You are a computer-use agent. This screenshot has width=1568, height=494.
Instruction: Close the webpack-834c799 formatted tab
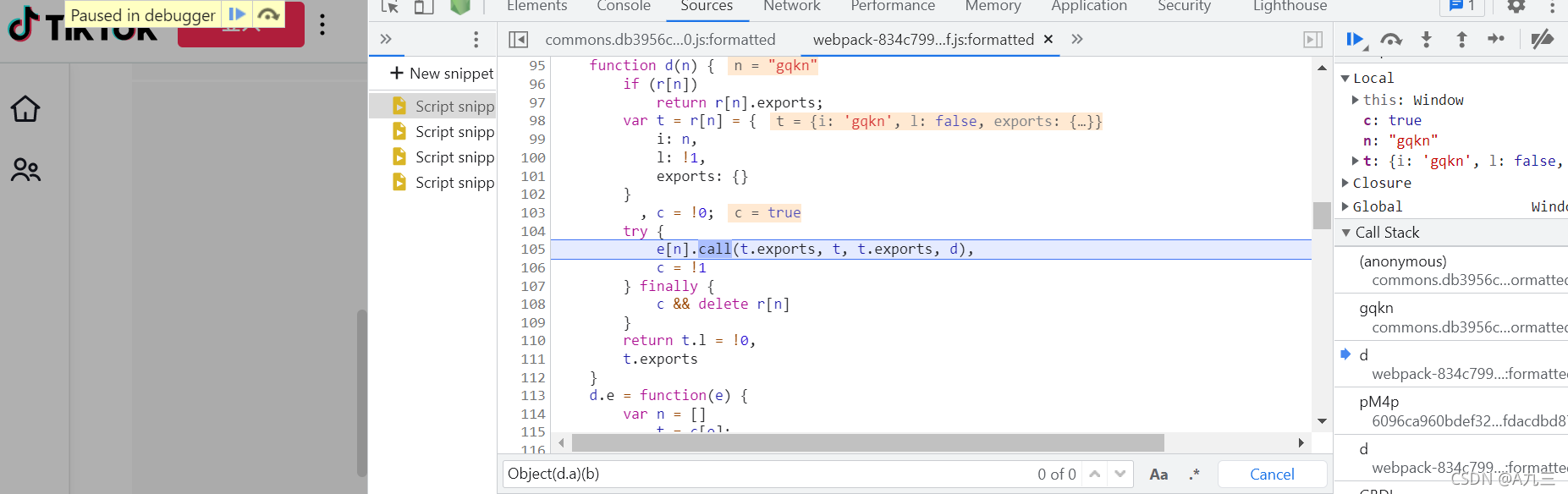(1048, 40)
